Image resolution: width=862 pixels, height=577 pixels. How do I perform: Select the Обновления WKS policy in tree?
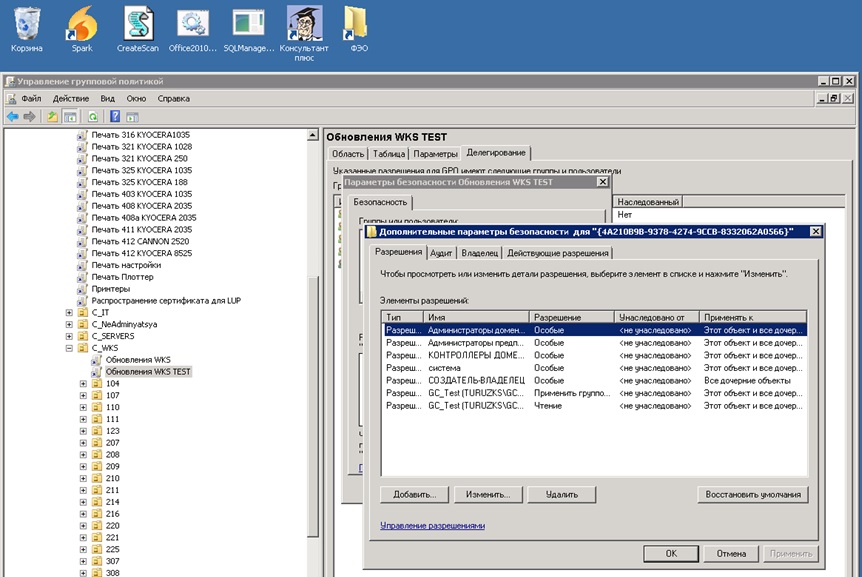[138, 360]
